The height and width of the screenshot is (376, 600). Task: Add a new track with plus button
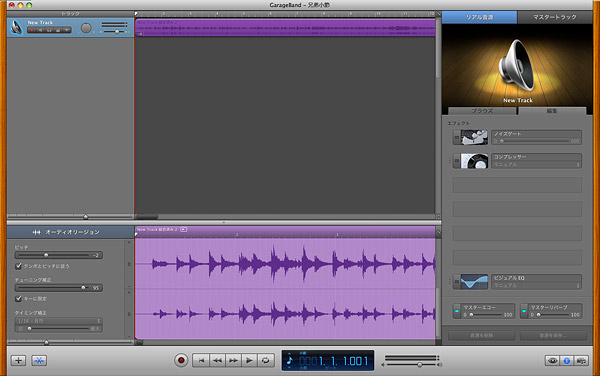coord(18,360)
